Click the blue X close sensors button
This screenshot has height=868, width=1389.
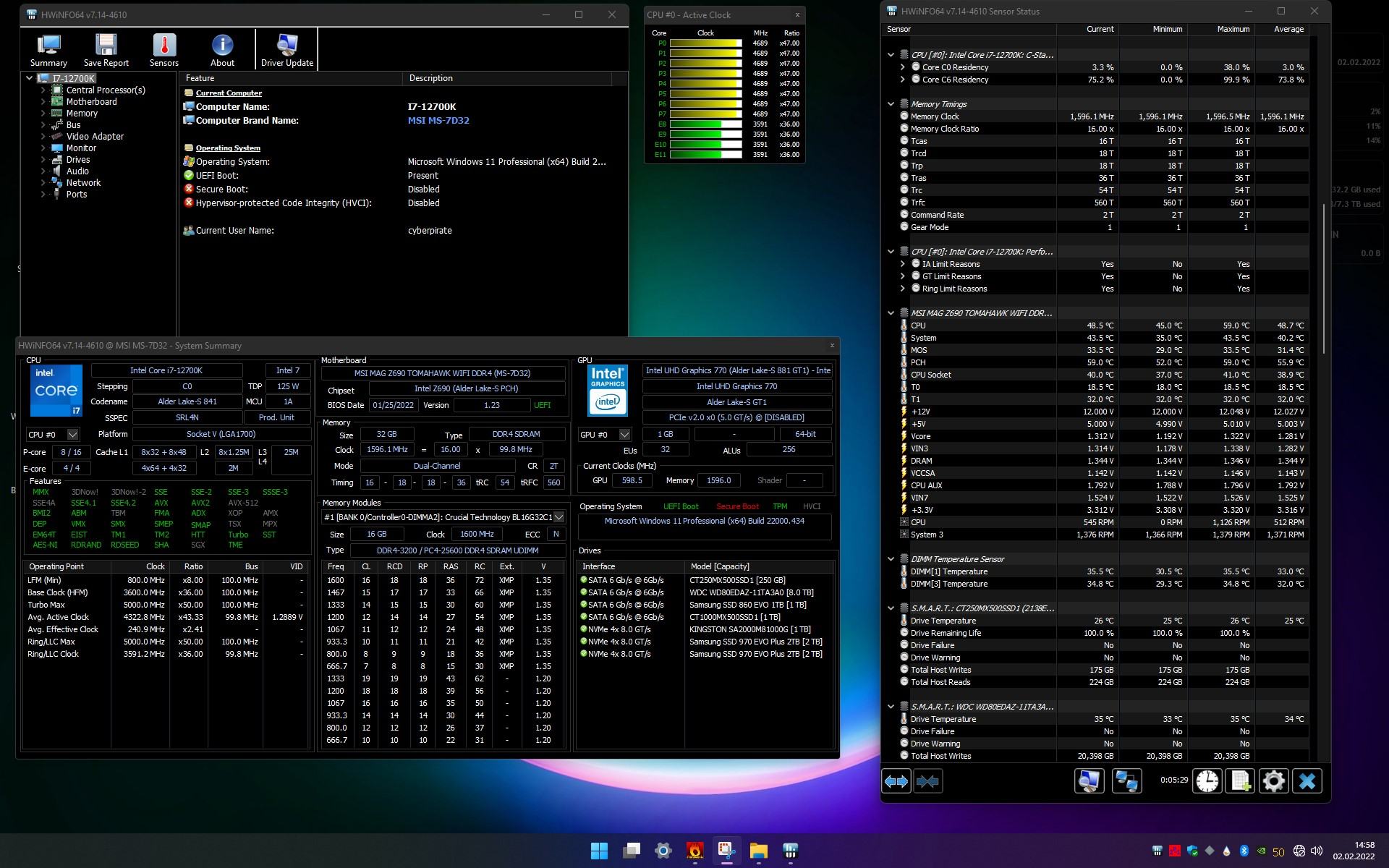tap(1307, 780)
